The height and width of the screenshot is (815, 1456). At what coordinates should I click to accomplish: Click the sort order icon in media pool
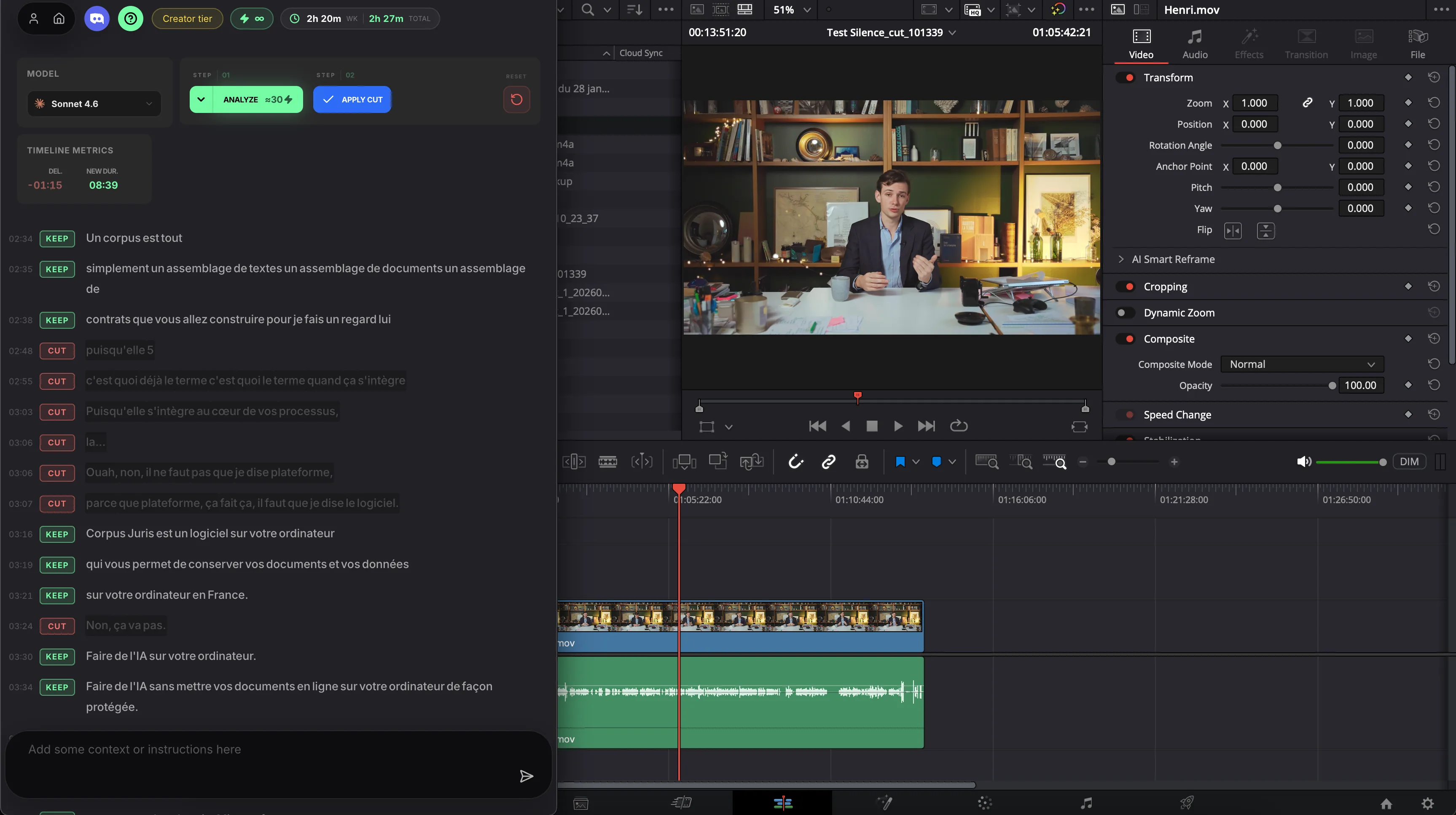634,10
